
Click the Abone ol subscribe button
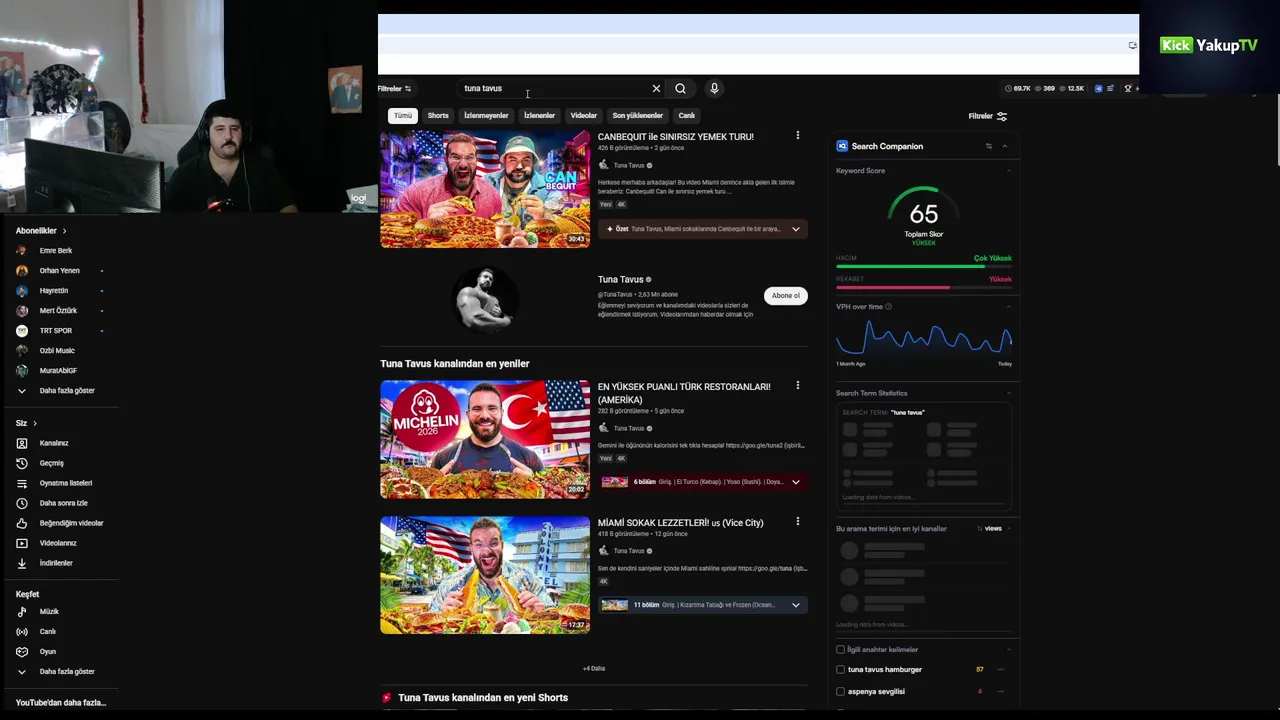pos(785,296)
